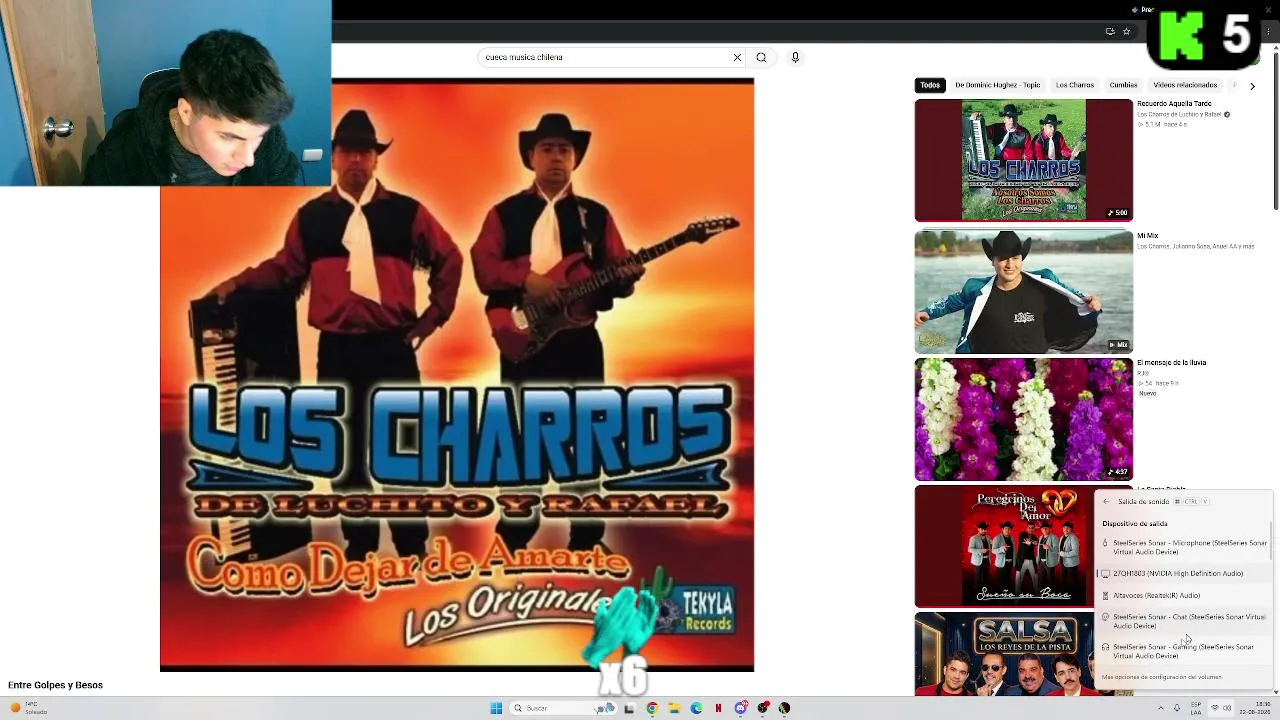The image size is (1280, 720).
Task: Open the Windows Start menu
Action: coord(496,708)
